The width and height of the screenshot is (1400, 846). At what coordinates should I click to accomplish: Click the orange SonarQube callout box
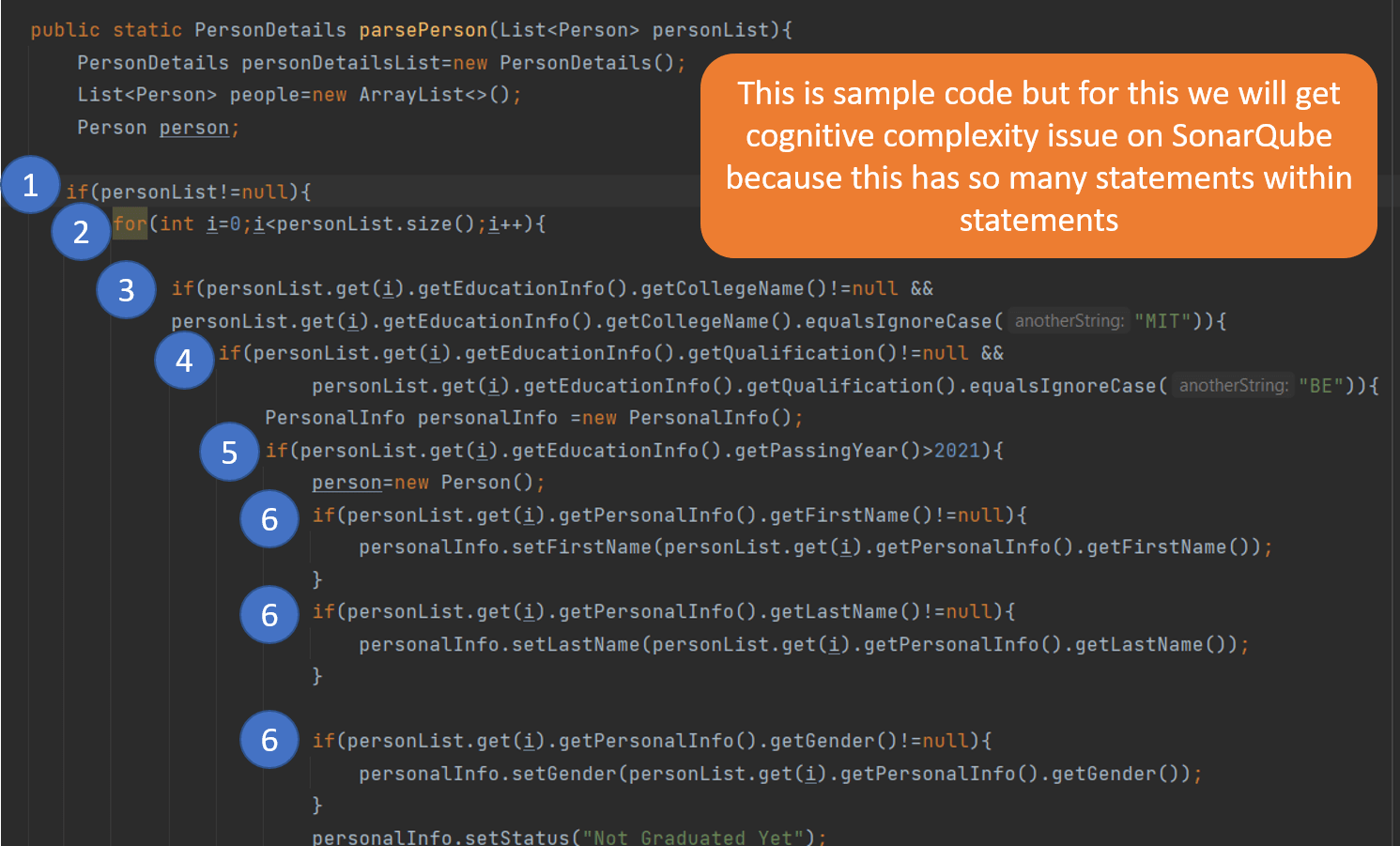tap(1038, 156)
